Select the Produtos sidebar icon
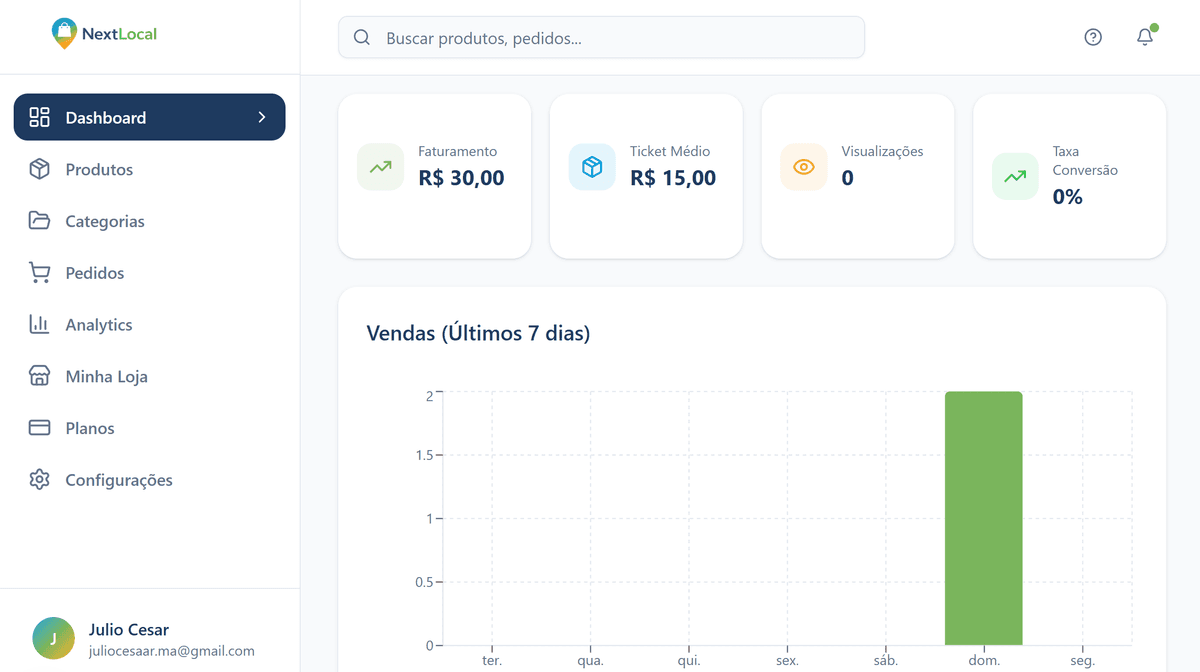 click(x=39, y=169)
